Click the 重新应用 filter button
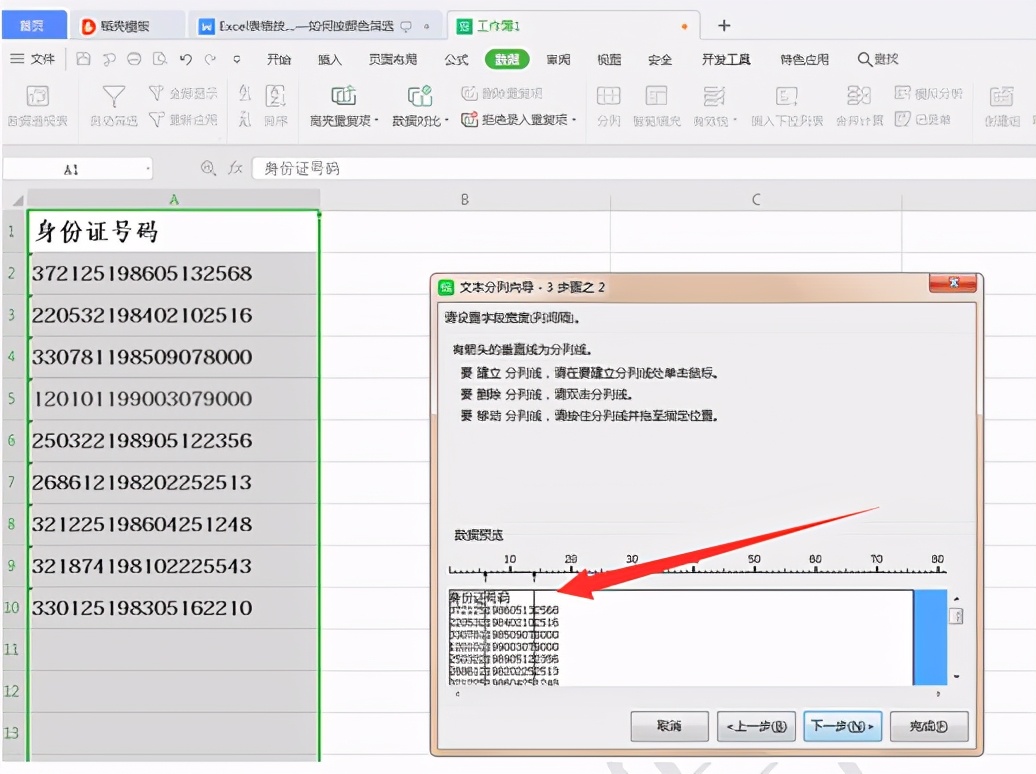 click(x=183, y=120)
